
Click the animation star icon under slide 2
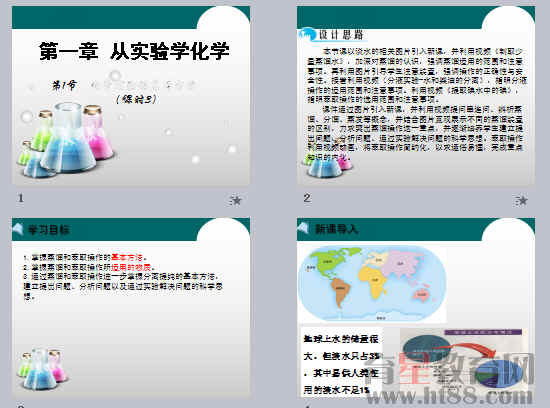[521, 200]
